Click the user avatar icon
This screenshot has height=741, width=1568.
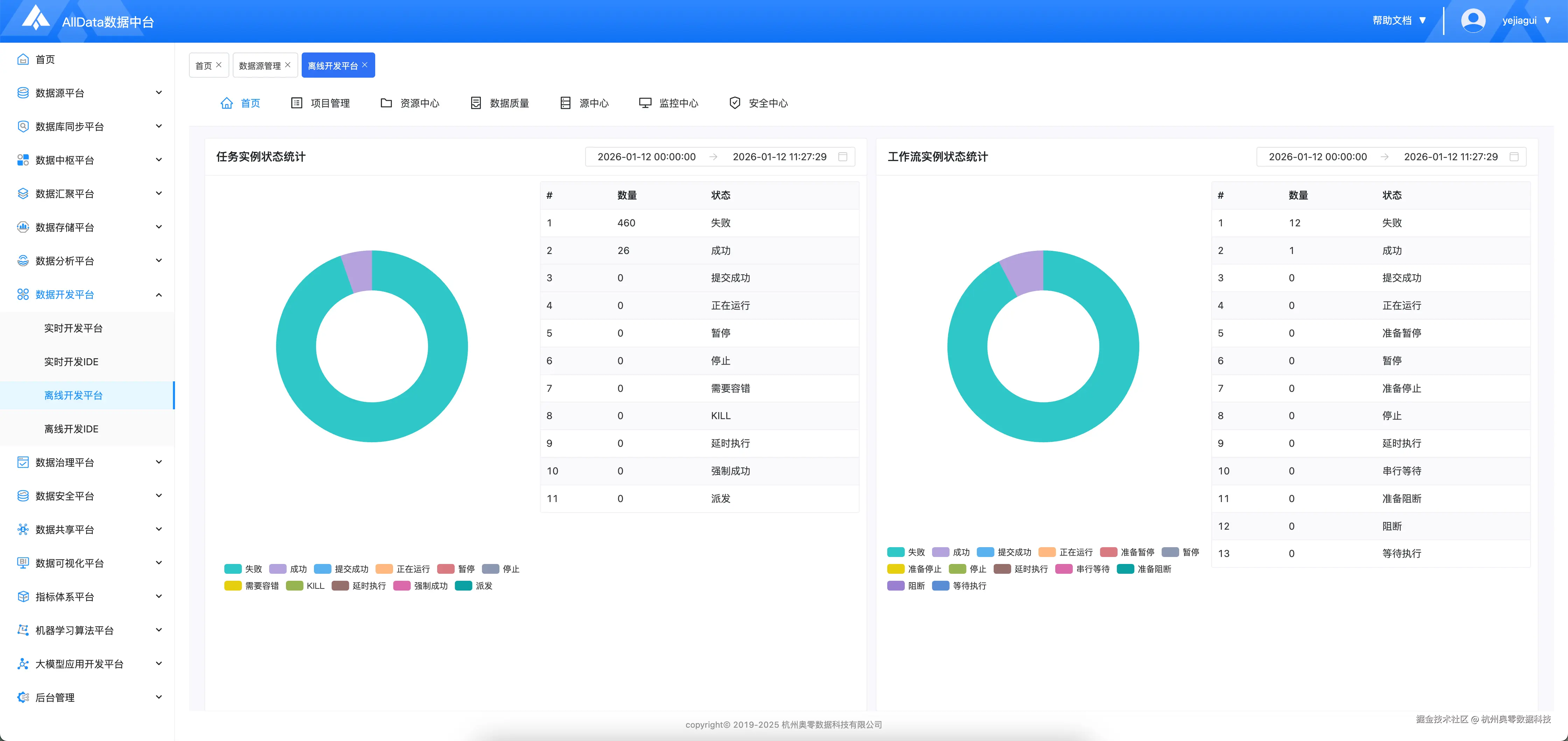(1472, 20)
